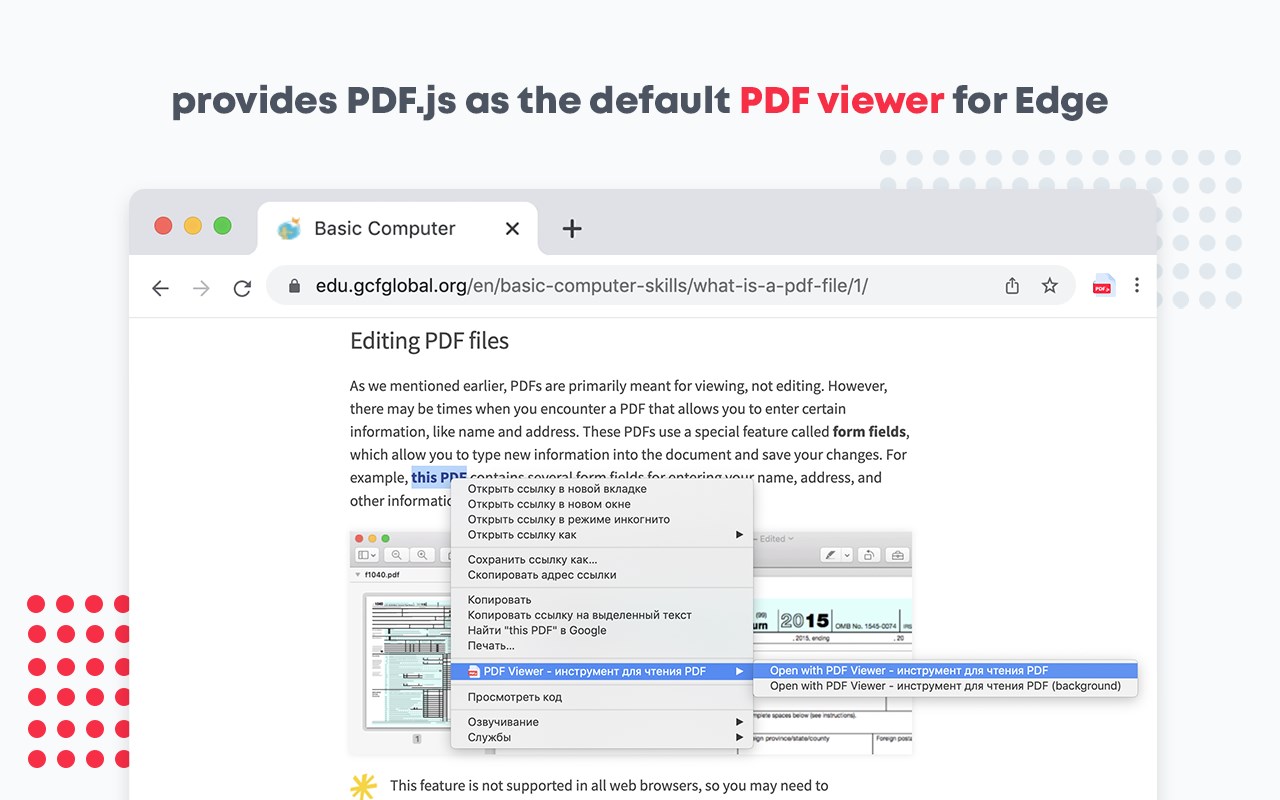1280x800 pixels.
Task: Bookmark page with the star icon
Action: (1049, 286)
